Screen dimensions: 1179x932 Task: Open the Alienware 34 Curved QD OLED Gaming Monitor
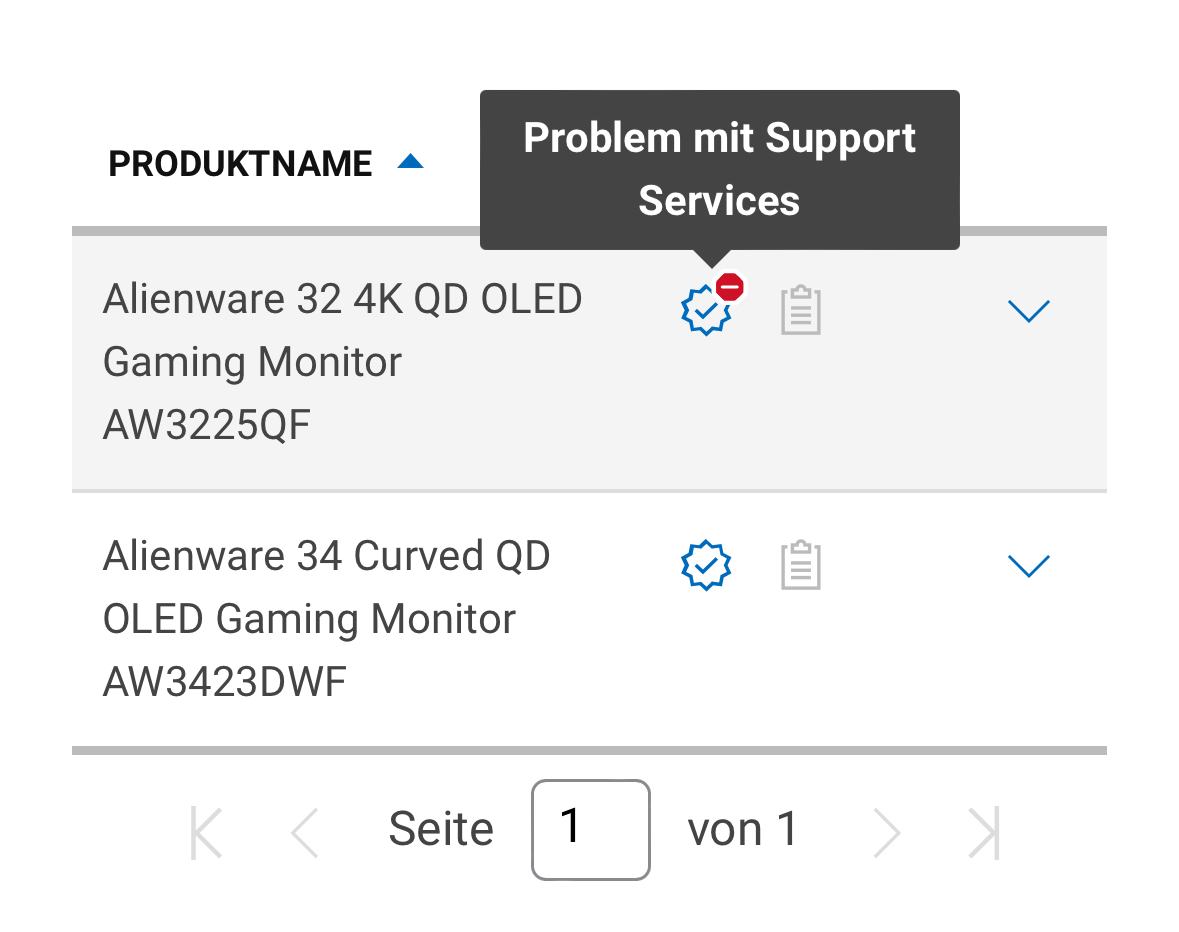tap(326, 587)
